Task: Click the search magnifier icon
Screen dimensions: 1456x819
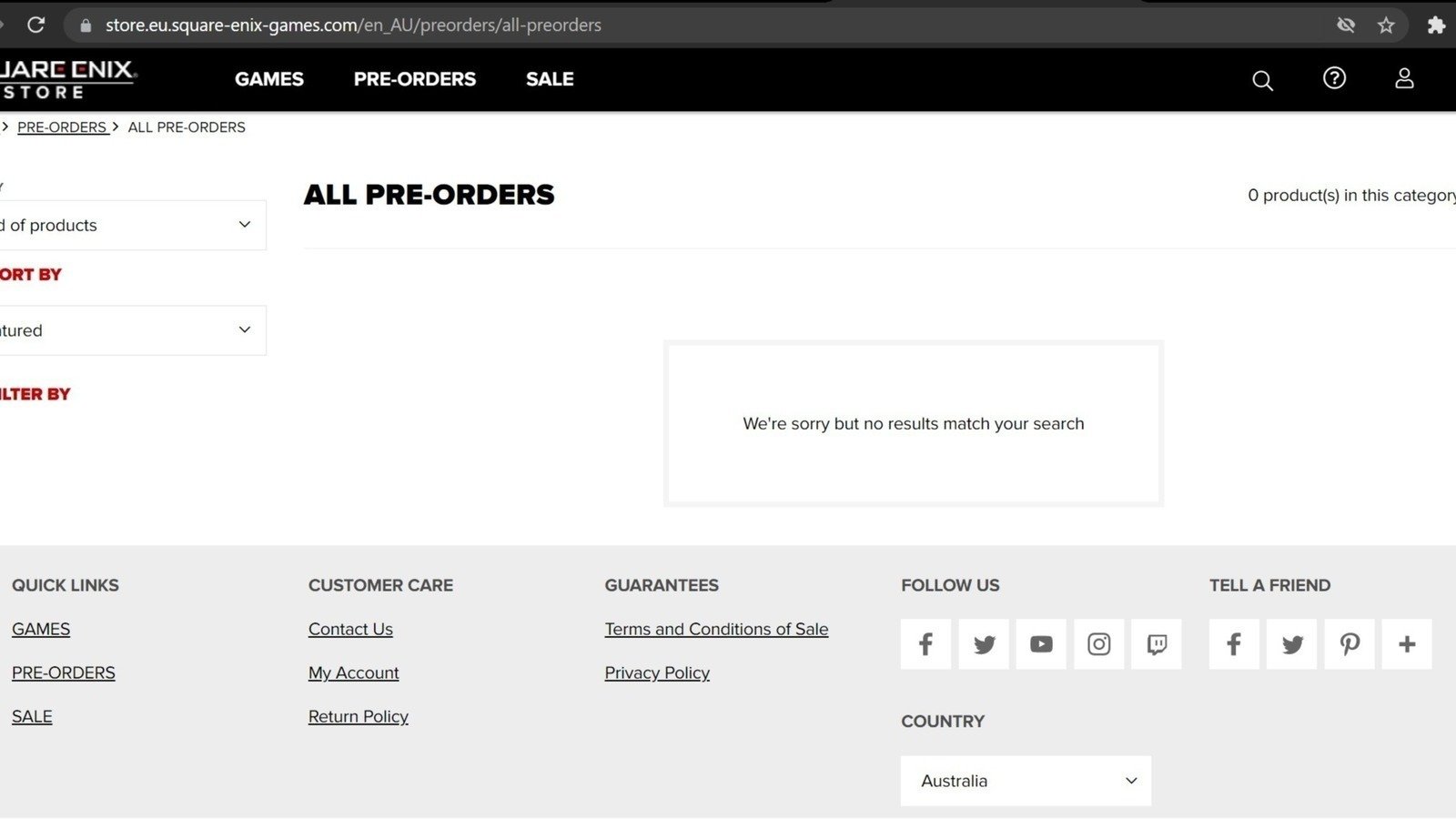Action: (x=1262, y=80)
